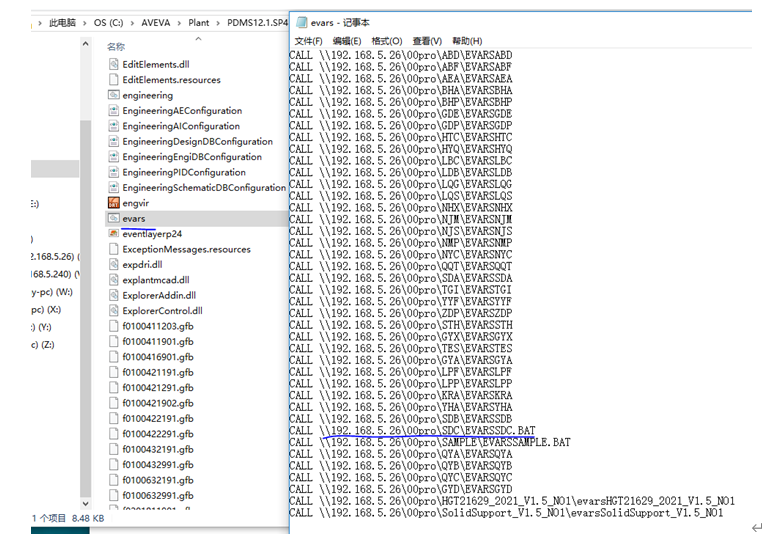762x535 pixels.
Task: Click the EVARSABD line in Notepad
Action: coord(400,55)
